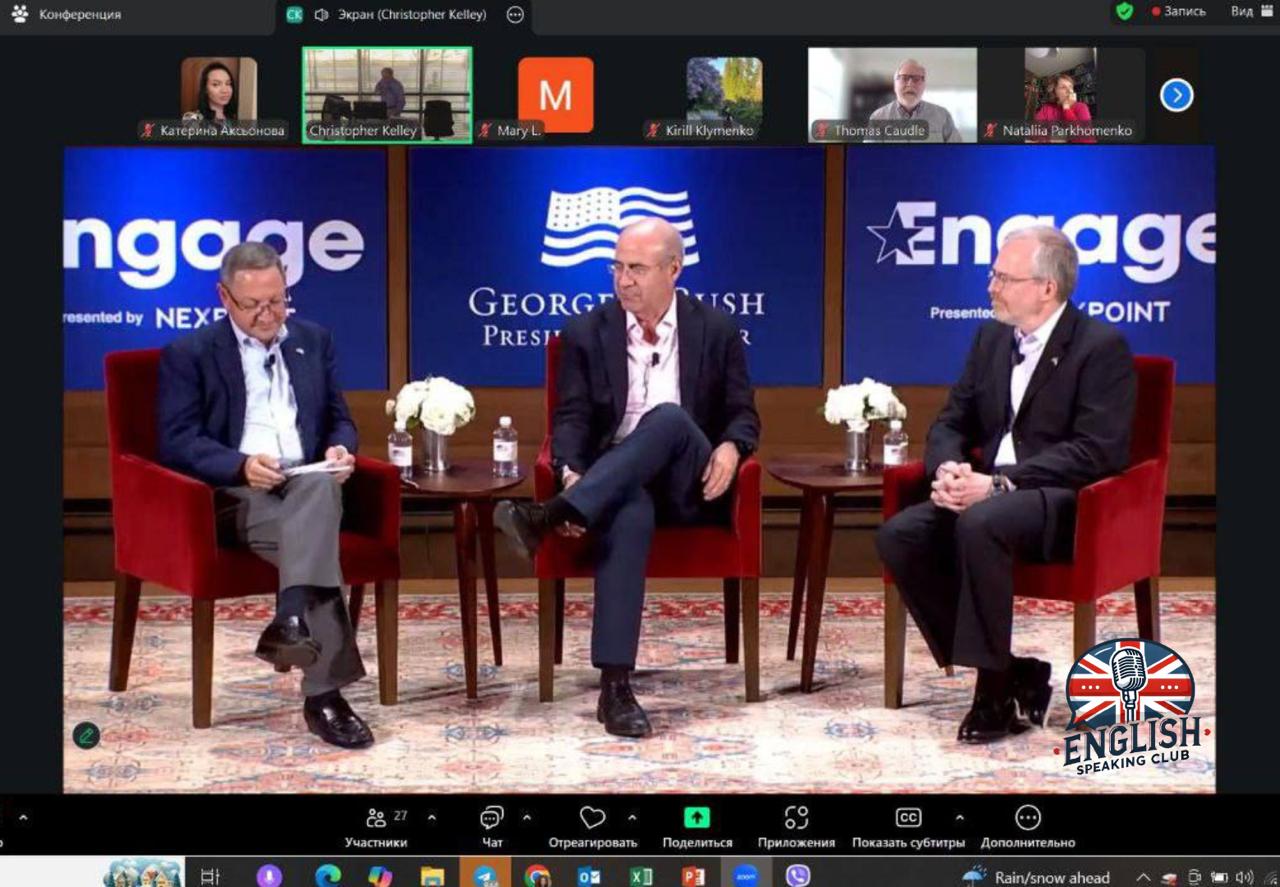Click the three-dot options beside Экран tab
Screen dimensions: 1280x887
pos(515,15)
